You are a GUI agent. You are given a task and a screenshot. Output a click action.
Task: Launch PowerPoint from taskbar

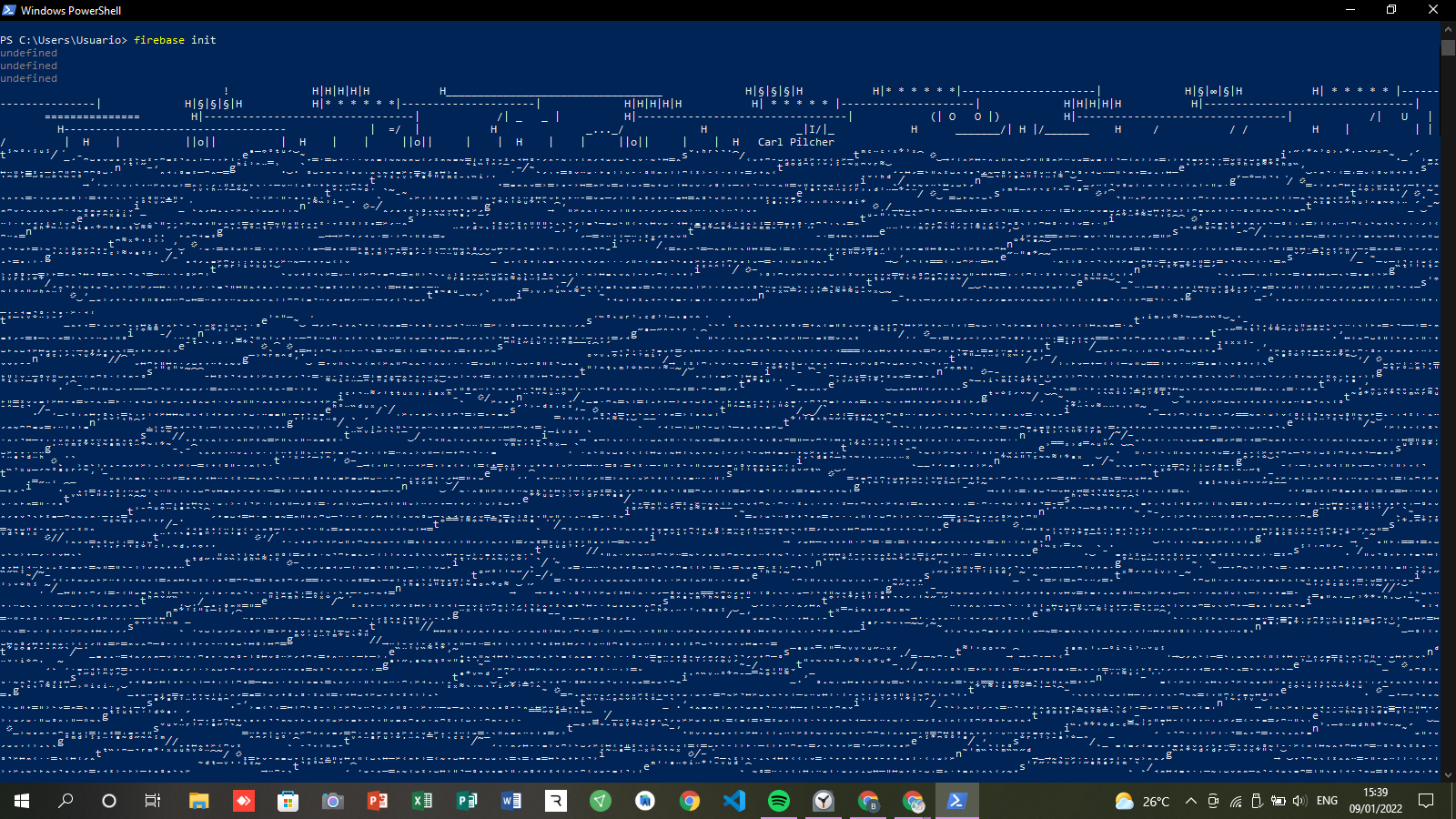click(377, 801)
